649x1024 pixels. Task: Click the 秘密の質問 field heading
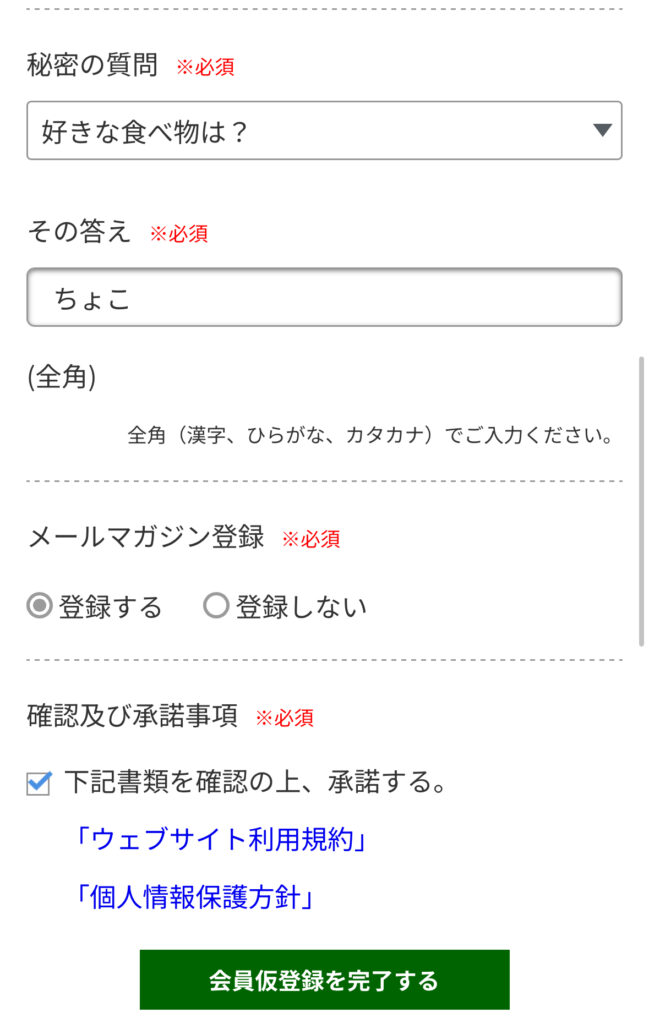click(x=92, y=65)
